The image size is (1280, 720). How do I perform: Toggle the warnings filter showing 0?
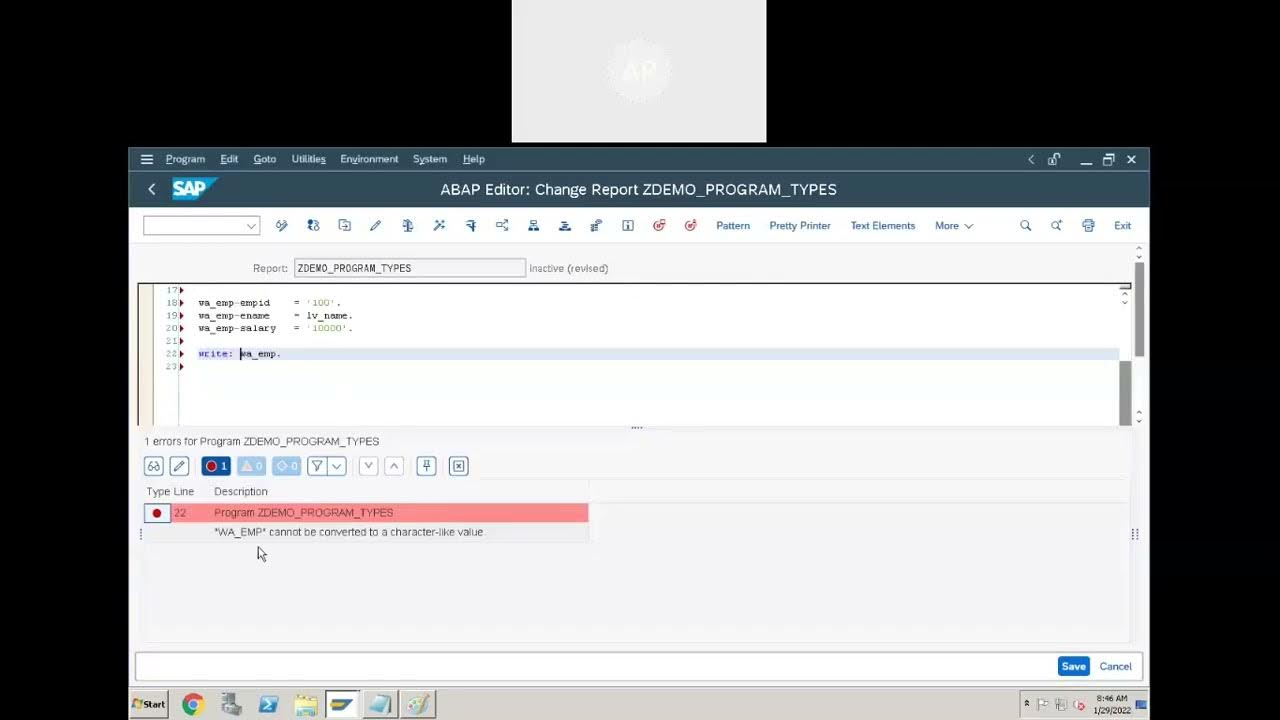point(251,466)
